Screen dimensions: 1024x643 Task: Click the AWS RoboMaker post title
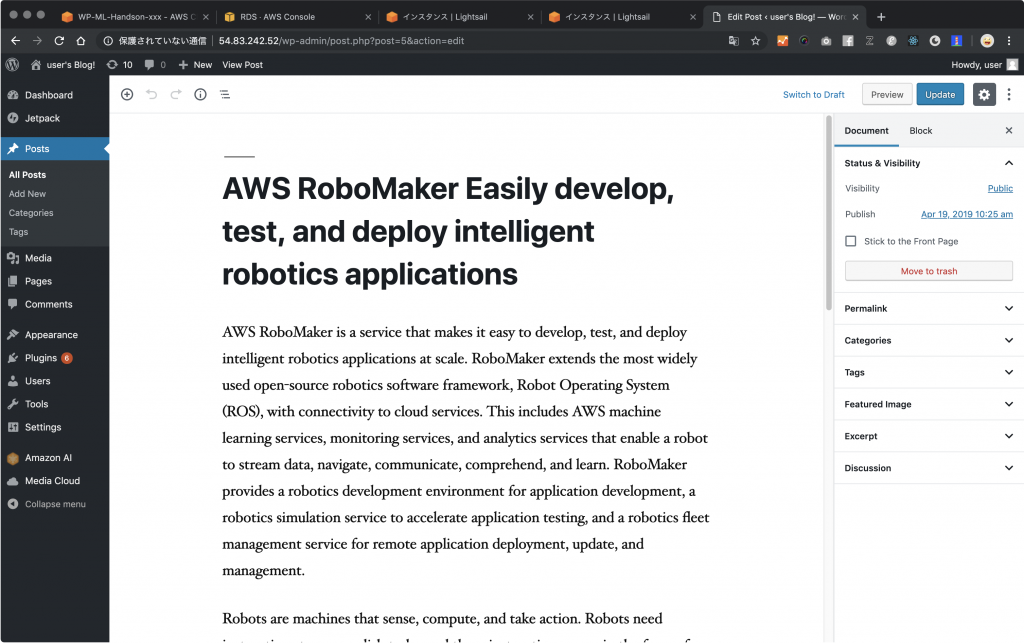click(448, 231)
